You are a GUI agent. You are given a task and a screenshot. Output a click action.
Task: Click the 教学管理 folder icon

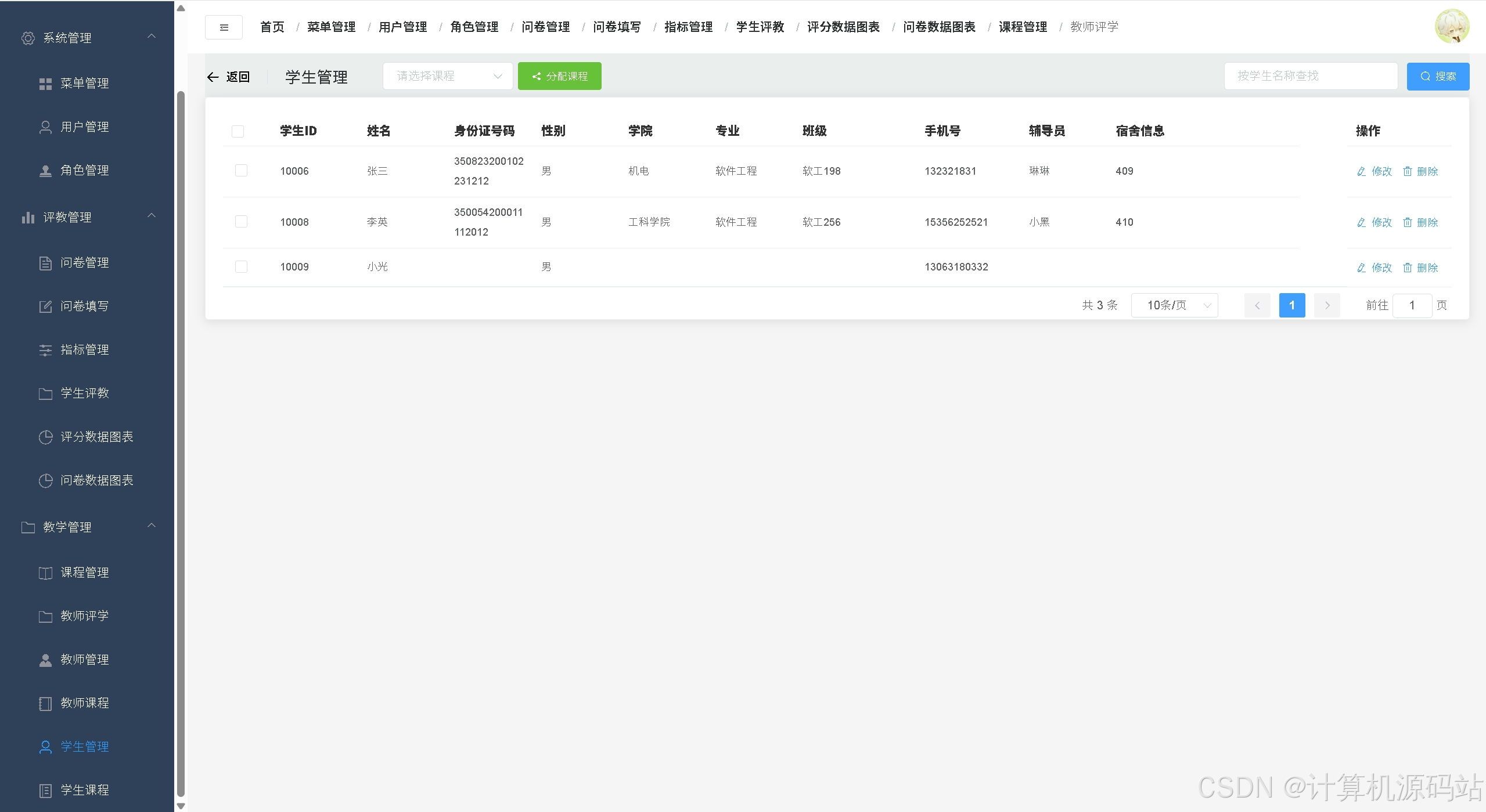pyautogui.click(x=28, y=527)
